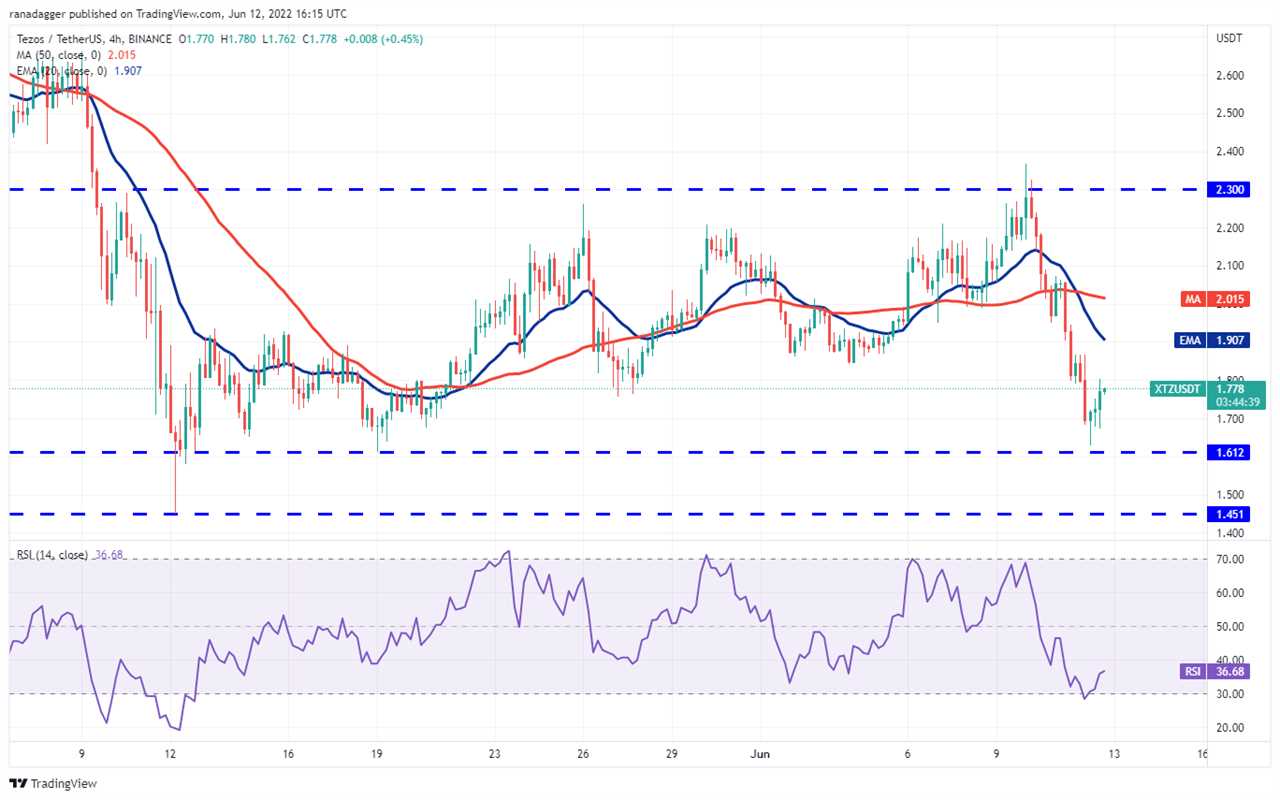Image resolution: width=1280 pixels, height=800 pixels.
Task: Click the 23 date on the time axis
Action: (x=494, y=755)
